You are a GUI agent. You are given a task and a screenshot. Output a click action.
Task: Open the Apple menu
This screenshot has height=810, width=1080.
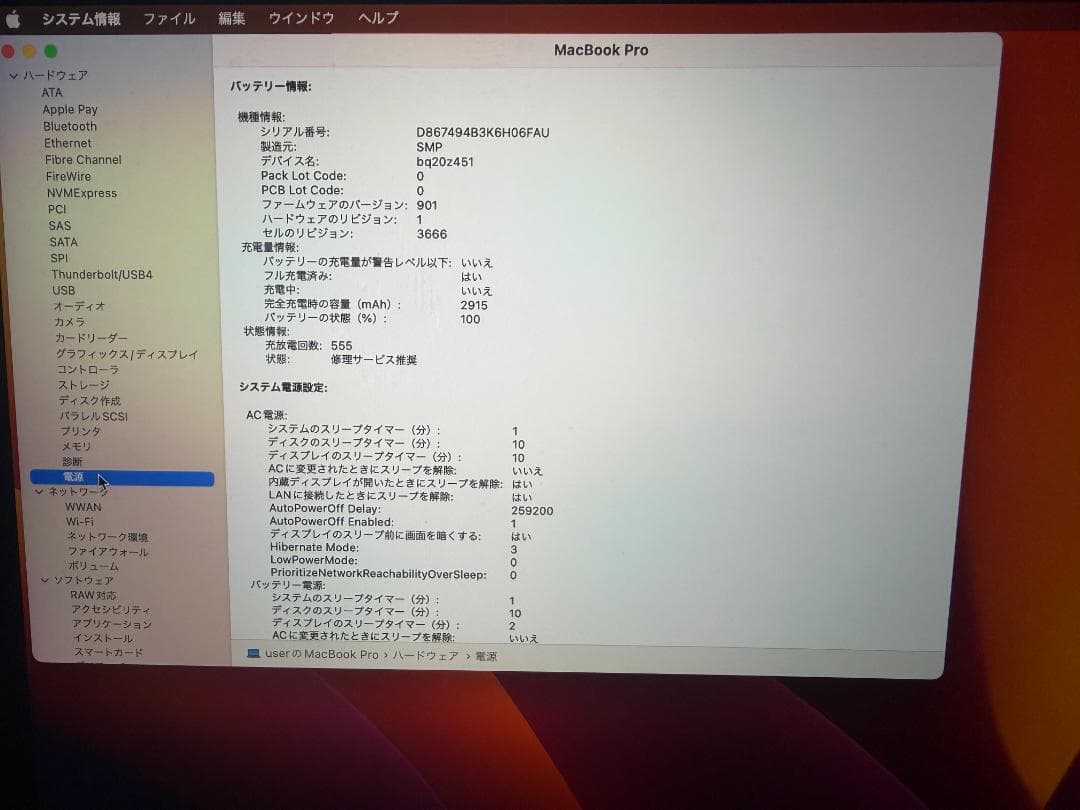tap(13, 17)
